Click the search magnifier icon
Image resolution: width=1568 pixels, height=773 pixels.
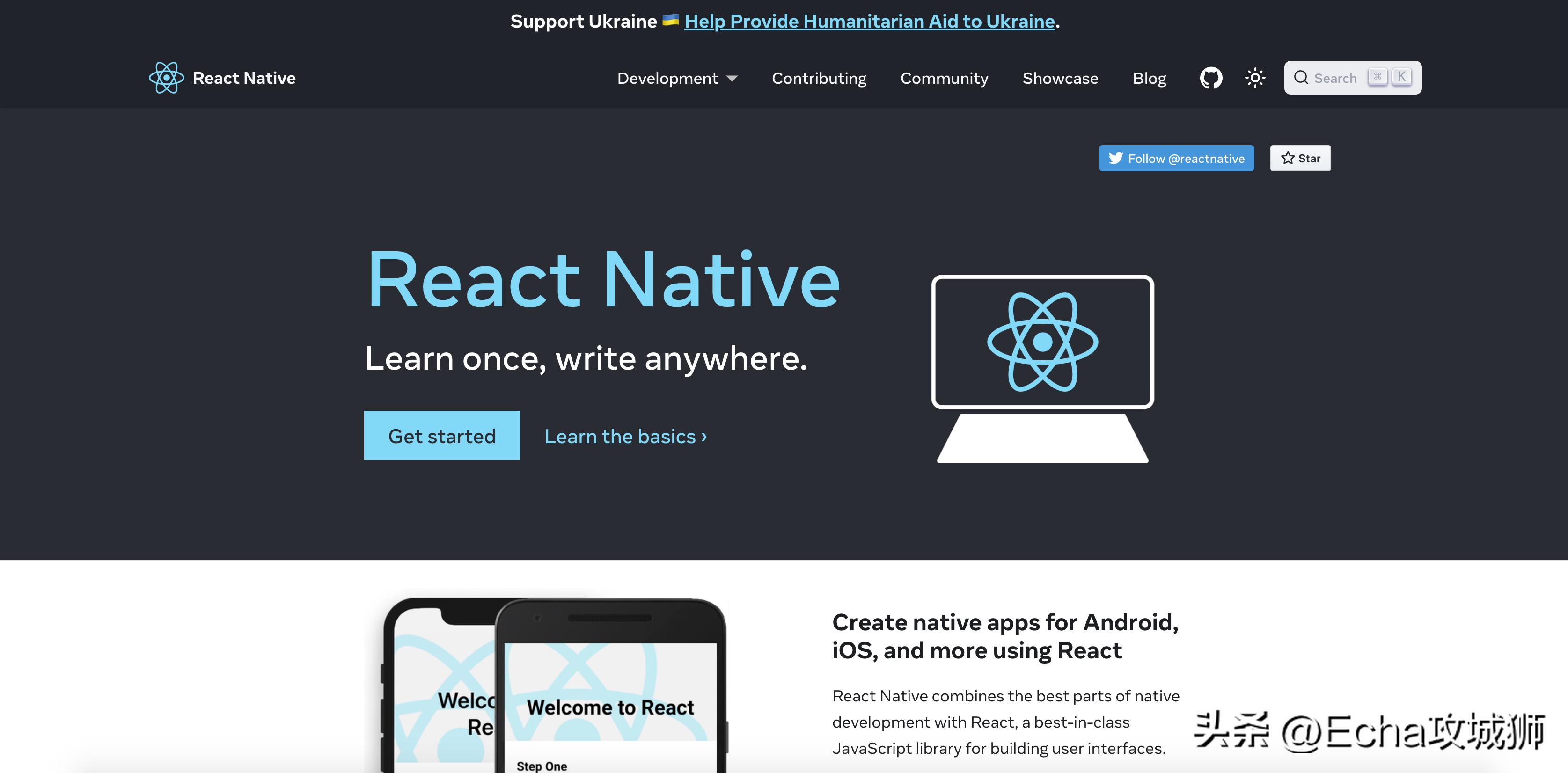click(x=1302, y=77)
